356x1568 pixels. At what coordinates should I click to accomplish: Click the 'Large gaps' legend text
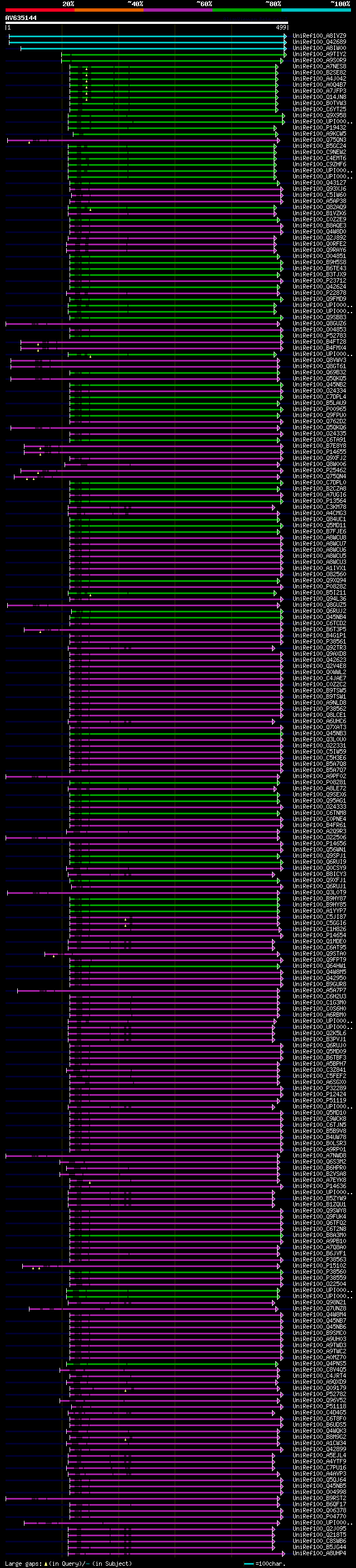(x=24, y=1564)
